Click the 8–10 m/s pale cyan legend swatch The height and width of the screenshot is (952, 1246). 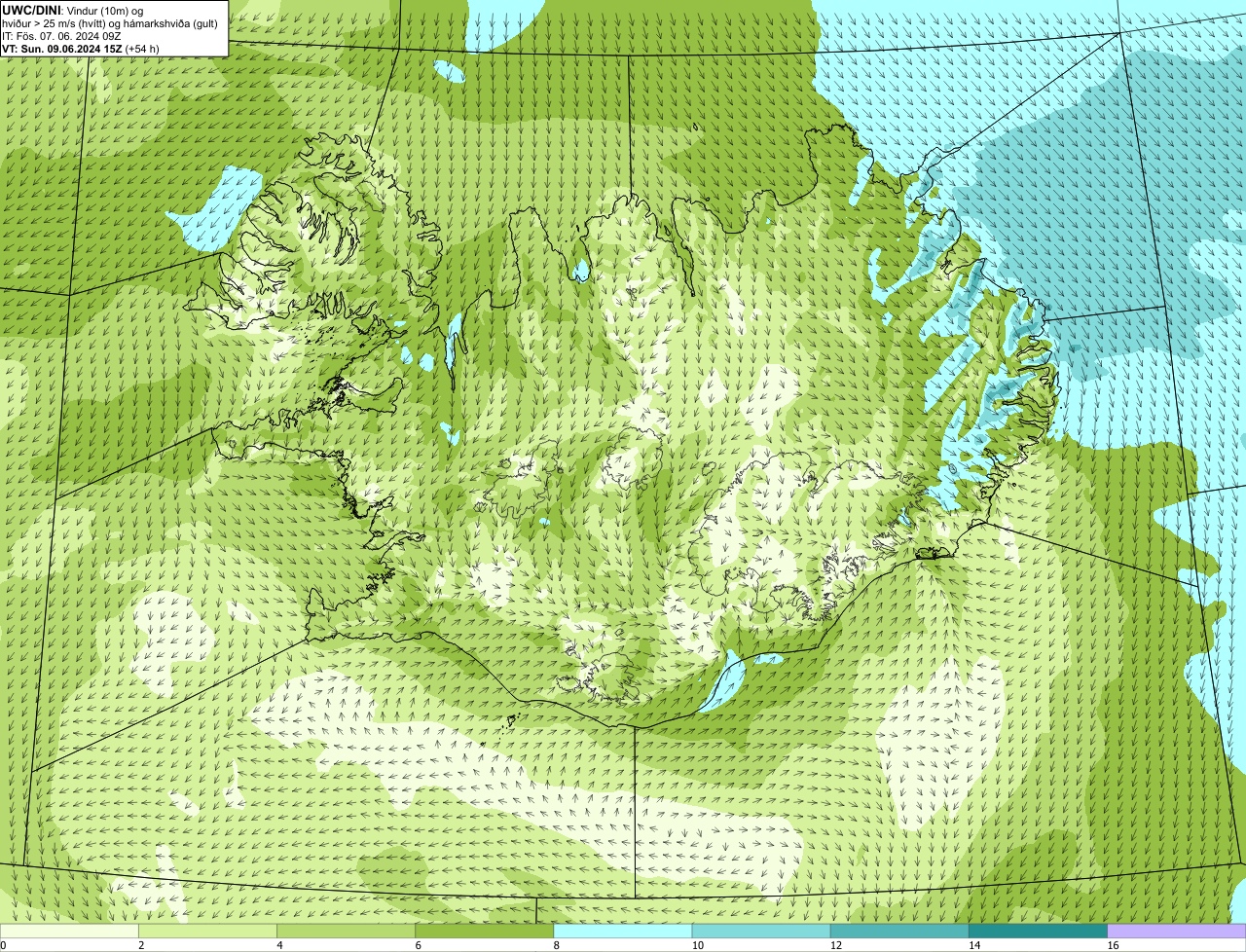click(623, 931)
